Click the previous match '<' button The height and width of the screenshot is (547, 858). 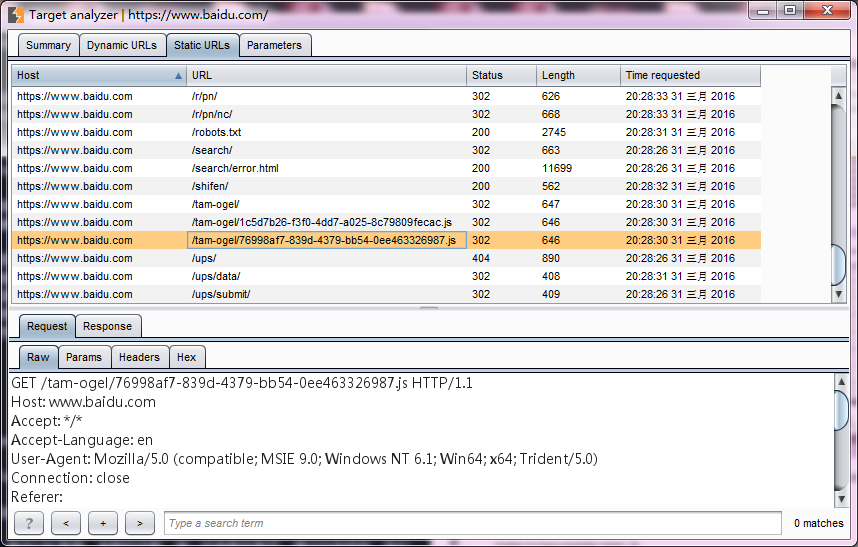(66, 523)
